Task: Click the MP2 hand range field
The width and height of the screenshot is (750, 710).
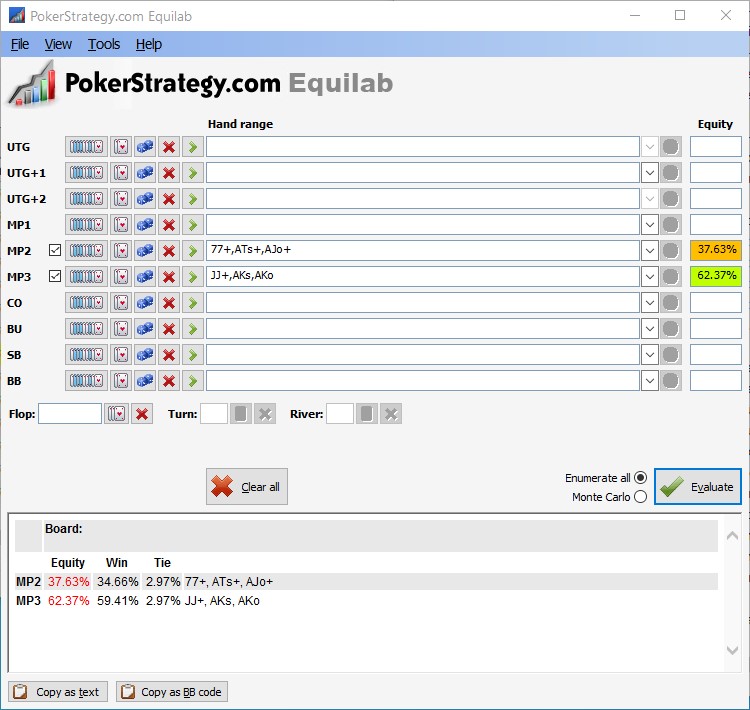Action: pyautogui.click(x=423, y=251)
